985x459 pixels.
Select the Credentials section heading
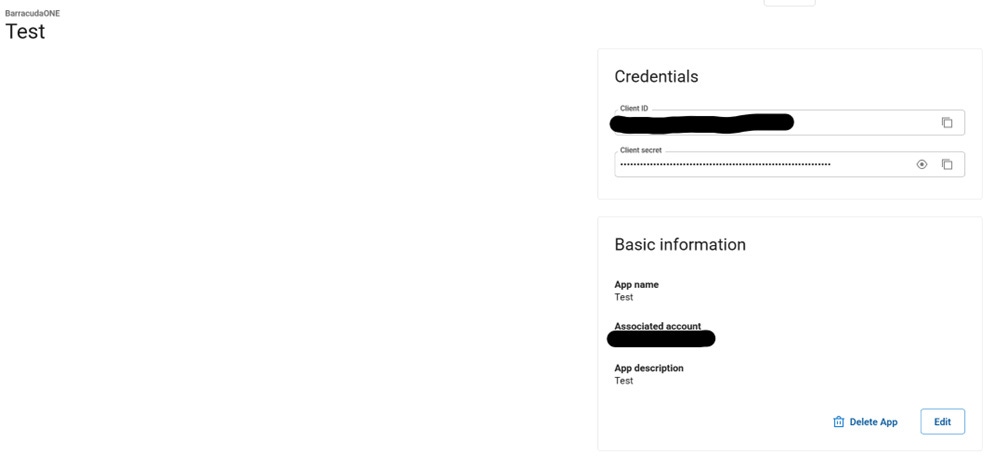tap(656, 76)
